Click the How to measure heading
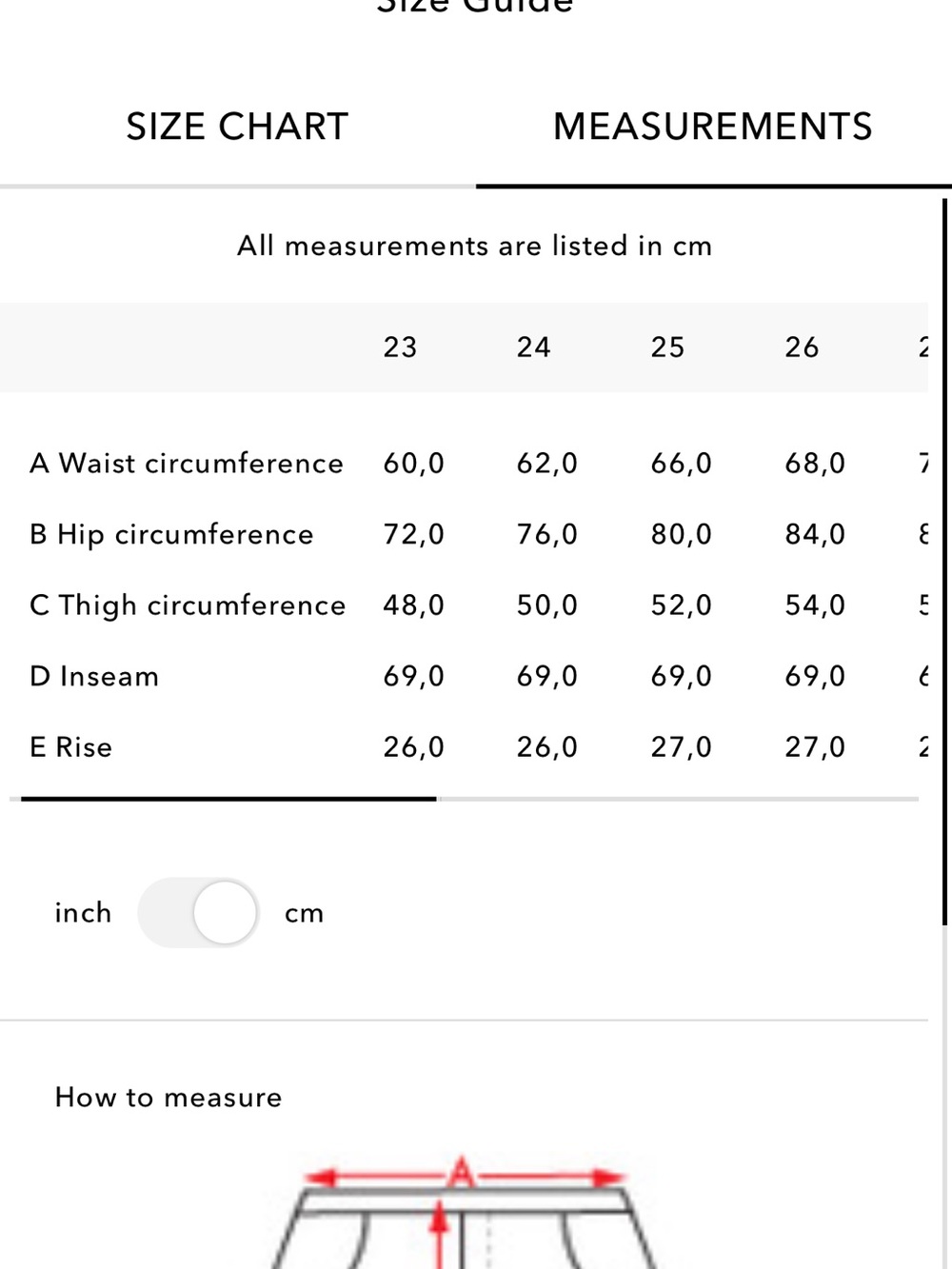Viewport: 952px width, 1269px height. (169, 1098)
